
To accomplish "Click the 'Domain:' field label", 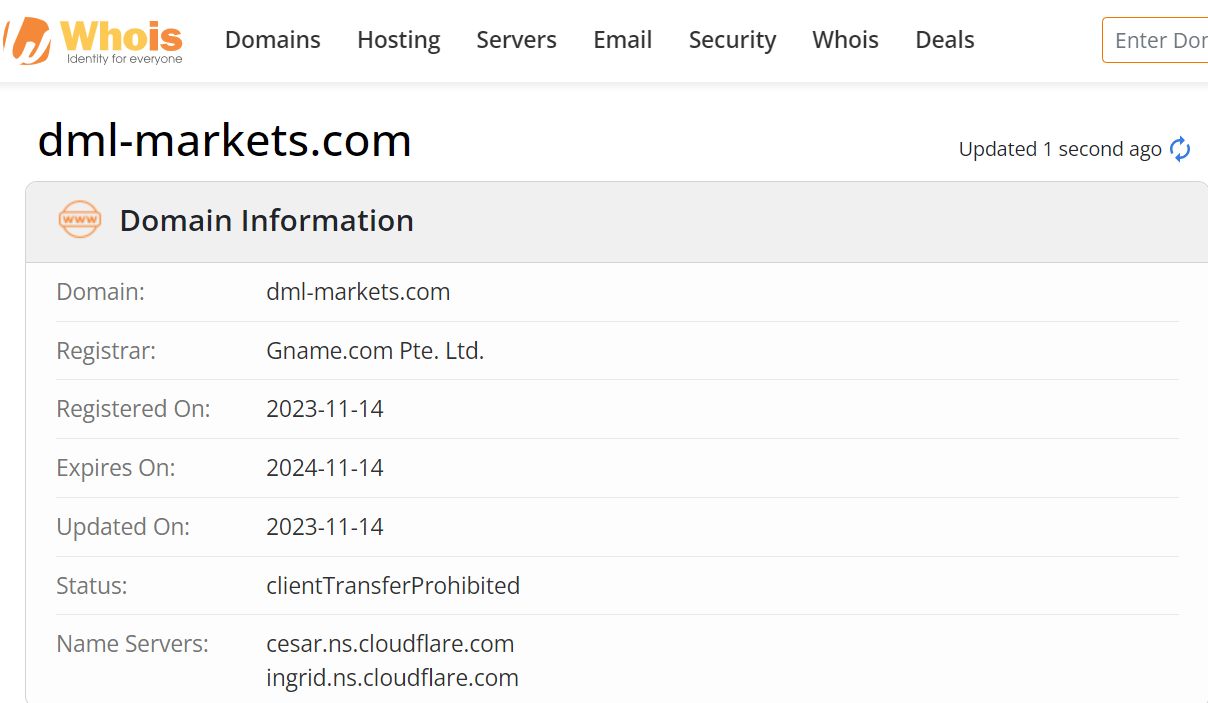I will (x=101, y=292).
